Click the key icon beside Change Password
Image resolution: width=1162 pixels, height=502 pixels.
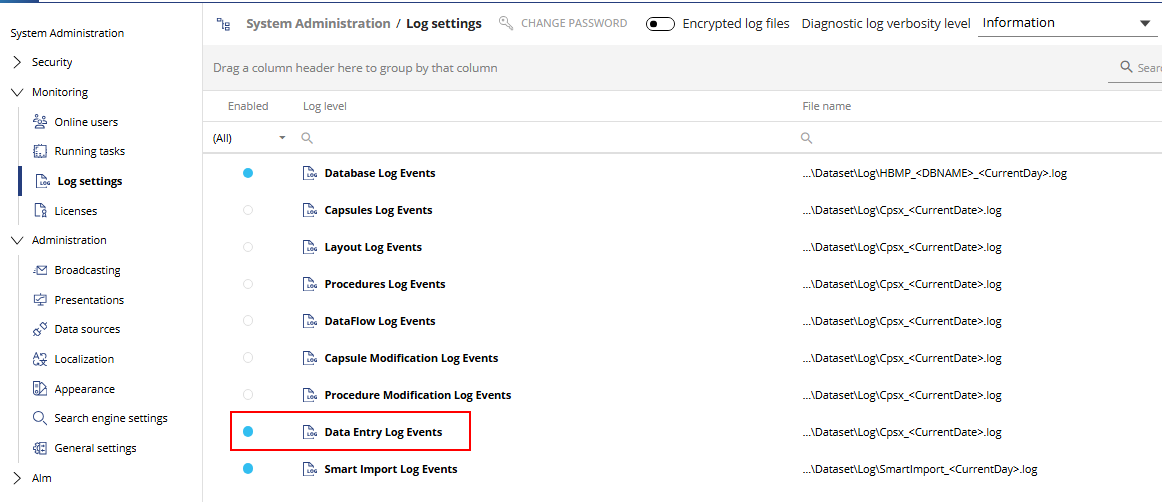[506, 23]
